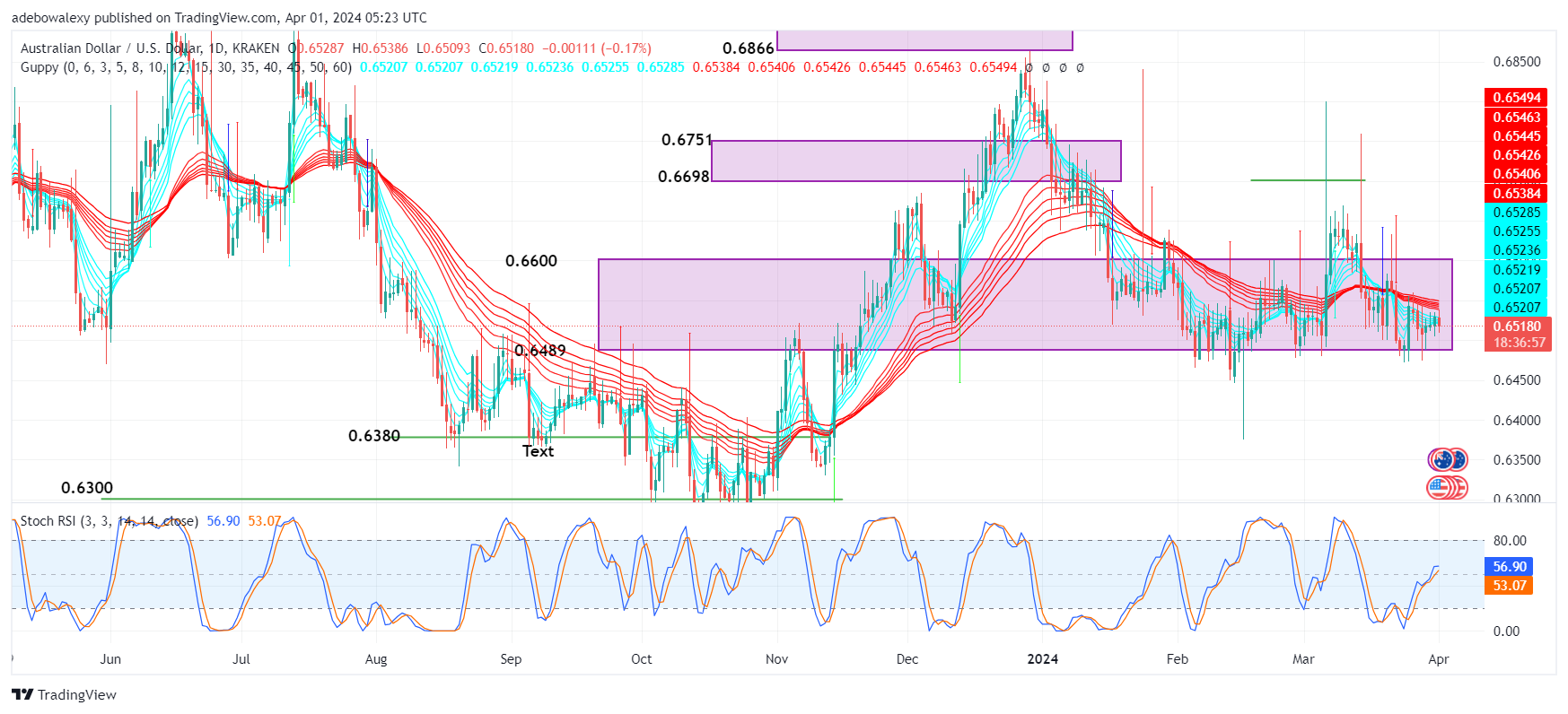Select the open value O0.65287
Viewport: 1568px width, 714px height.
(x=316, y=48)
